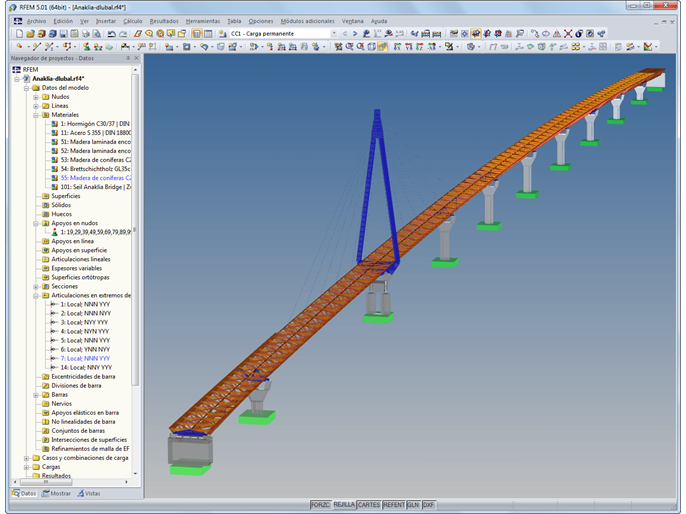686x514 pixels.
Task: Expand the Secciones tree node
Action: pos(36,287)
